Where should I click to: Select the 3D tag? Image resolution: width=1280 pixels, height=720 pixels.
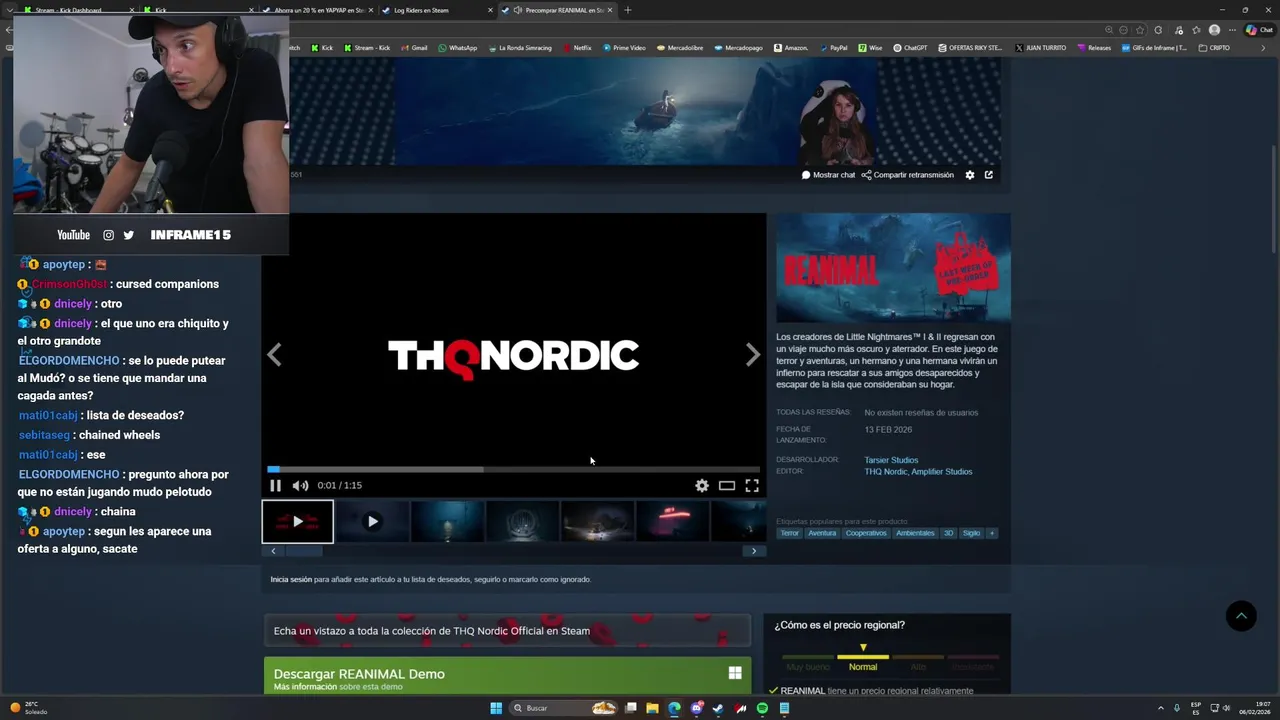pyautogui.click(x=949, y=533)
